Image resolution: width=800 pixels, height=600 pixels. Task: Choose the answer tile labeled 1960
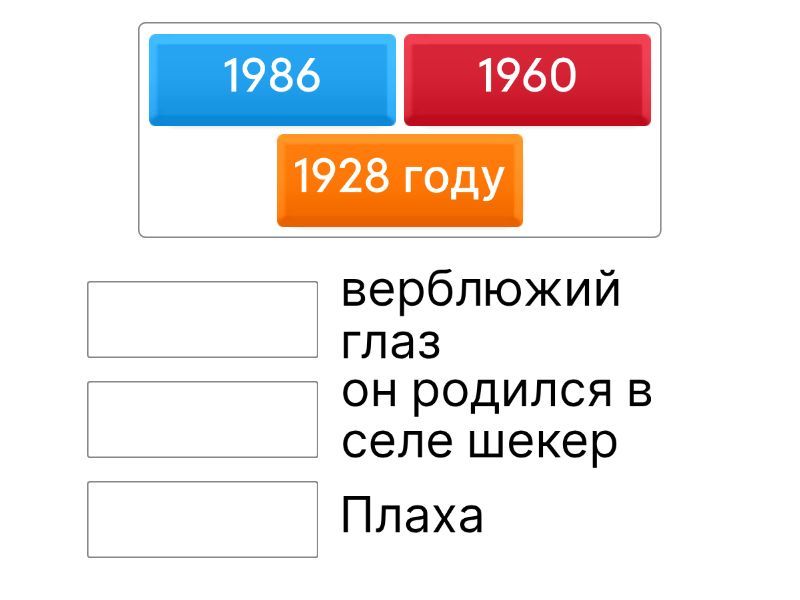527,79
